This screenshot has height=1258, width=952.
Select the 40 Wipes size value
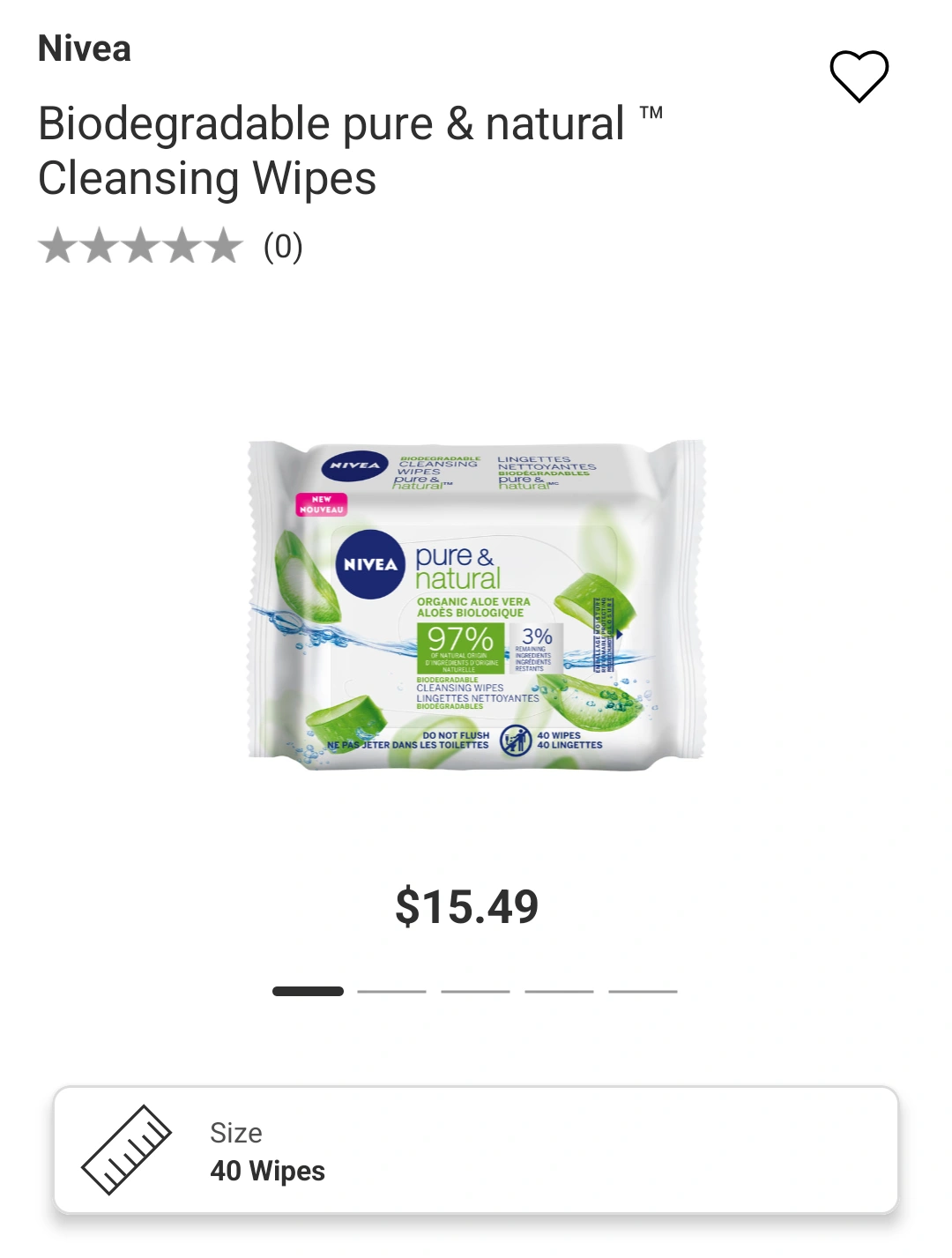point(268,1171)
